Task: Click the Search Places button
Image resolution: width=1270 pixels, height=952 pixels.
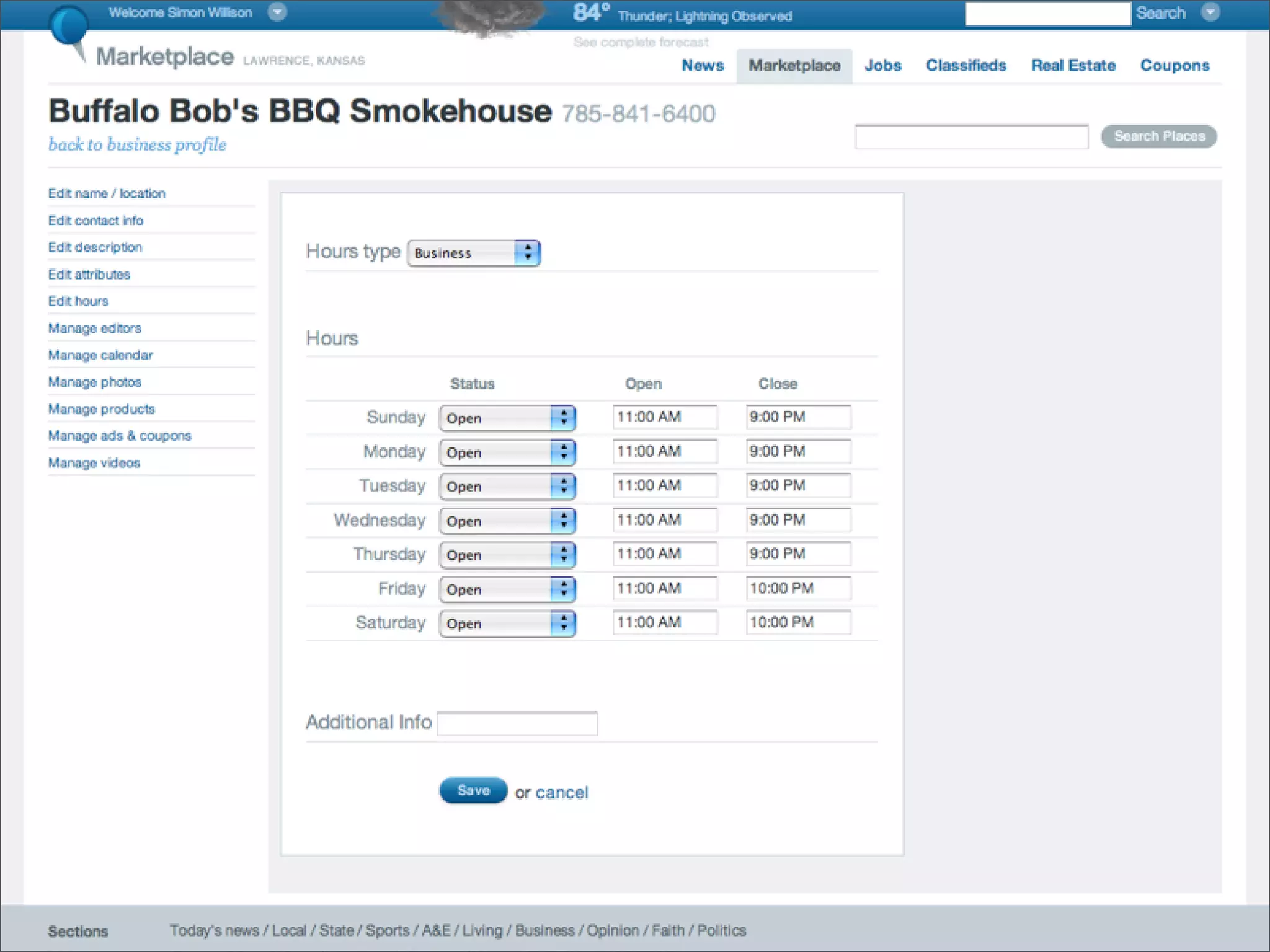Action: tap(1158, 136)
